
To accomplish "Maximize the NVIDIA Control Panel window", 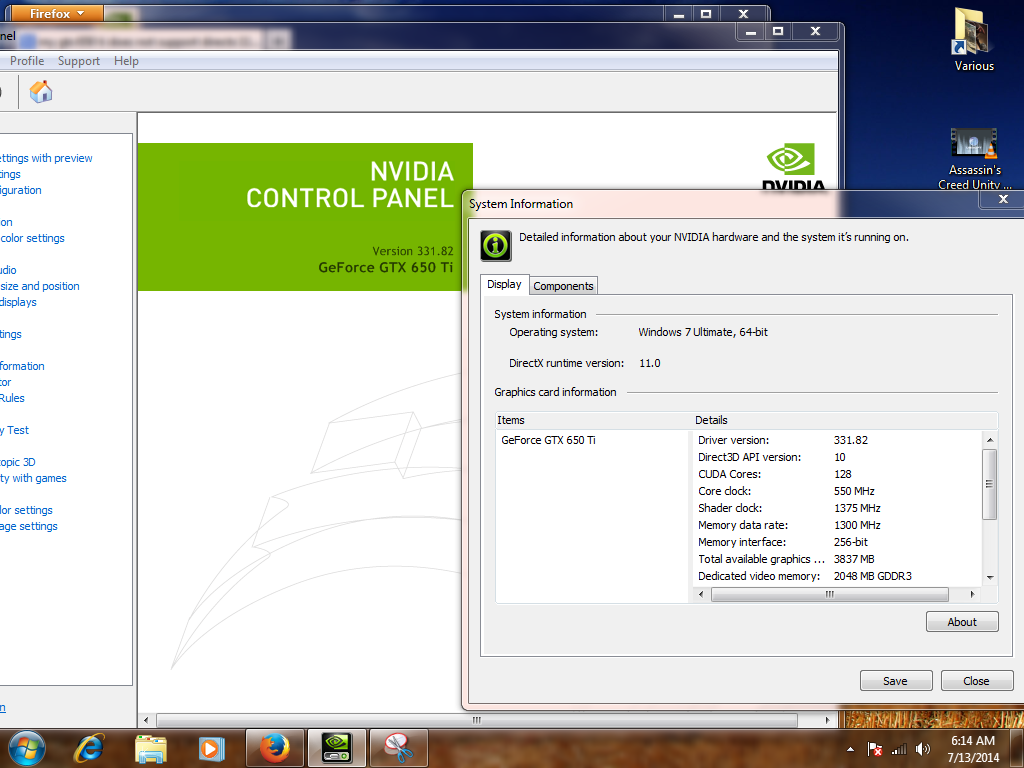I will (778, 31).
